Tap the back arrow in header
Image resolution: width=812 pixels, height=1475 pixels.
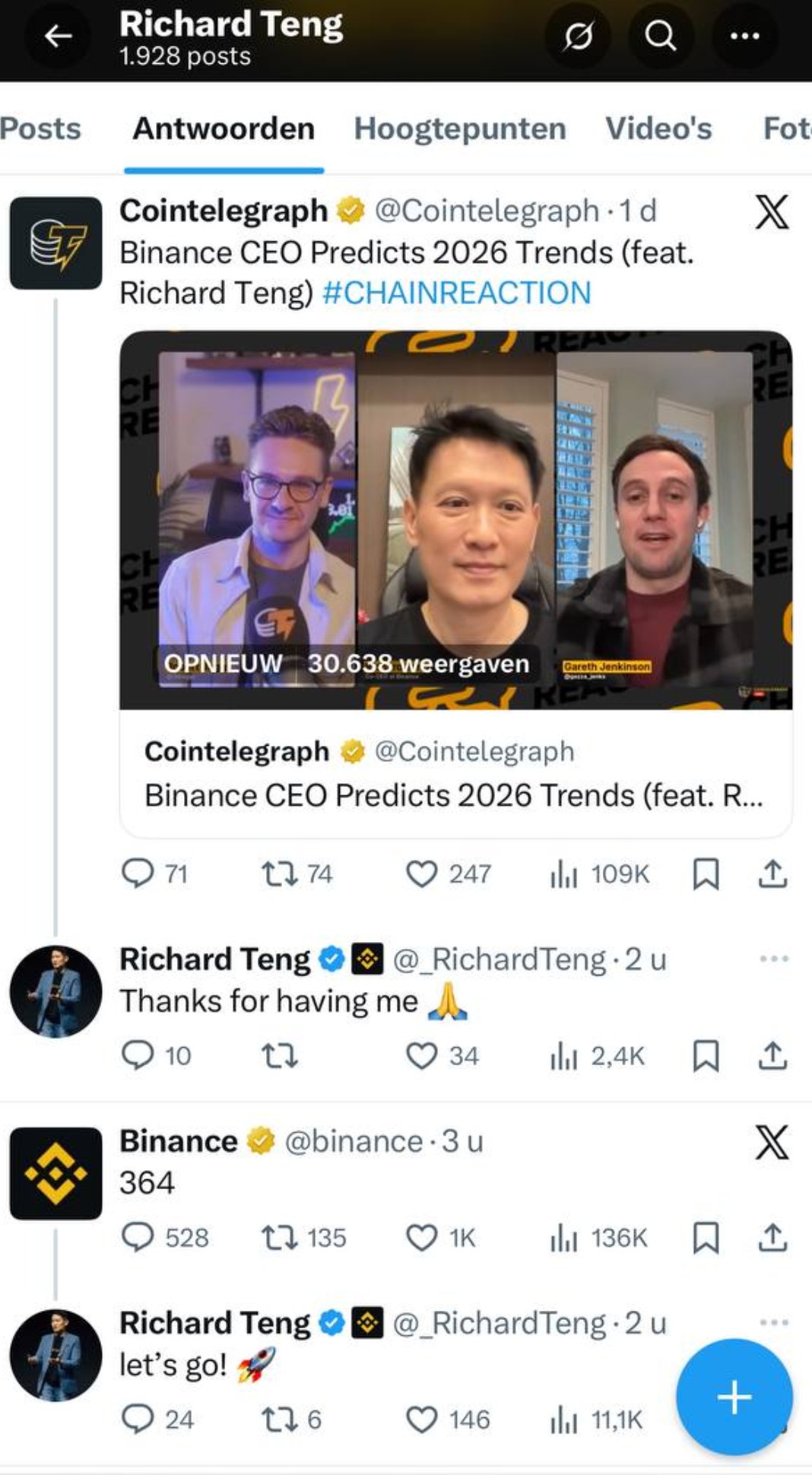(x=58, y=36)
